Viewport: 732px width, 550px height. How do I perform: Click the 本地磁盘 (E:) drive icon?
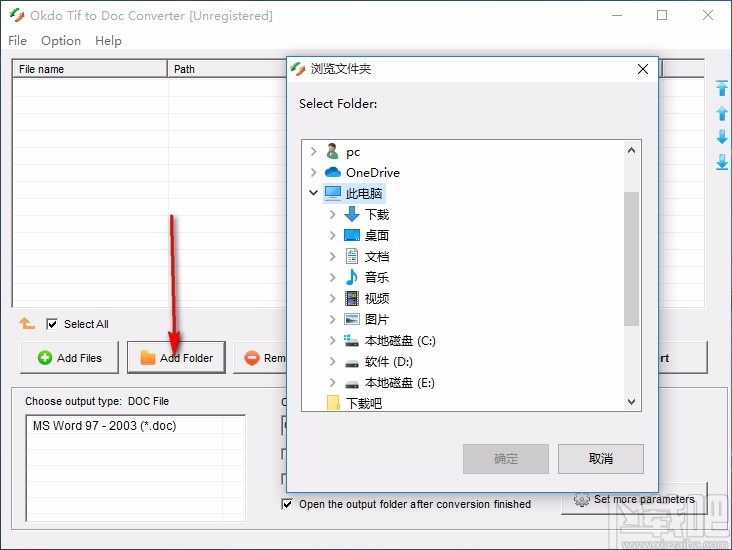coord(352,384)
